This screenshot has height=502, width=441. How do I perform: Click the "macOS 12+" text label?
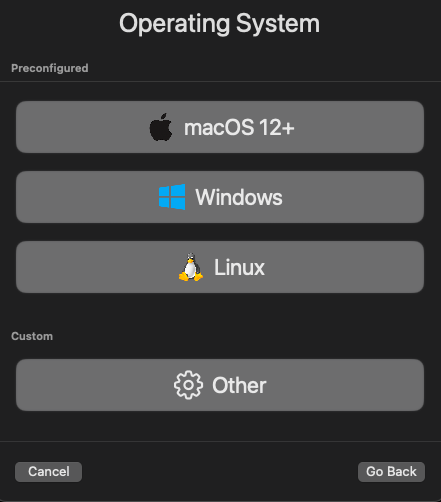pyautogui.click(x=239, y=128)
